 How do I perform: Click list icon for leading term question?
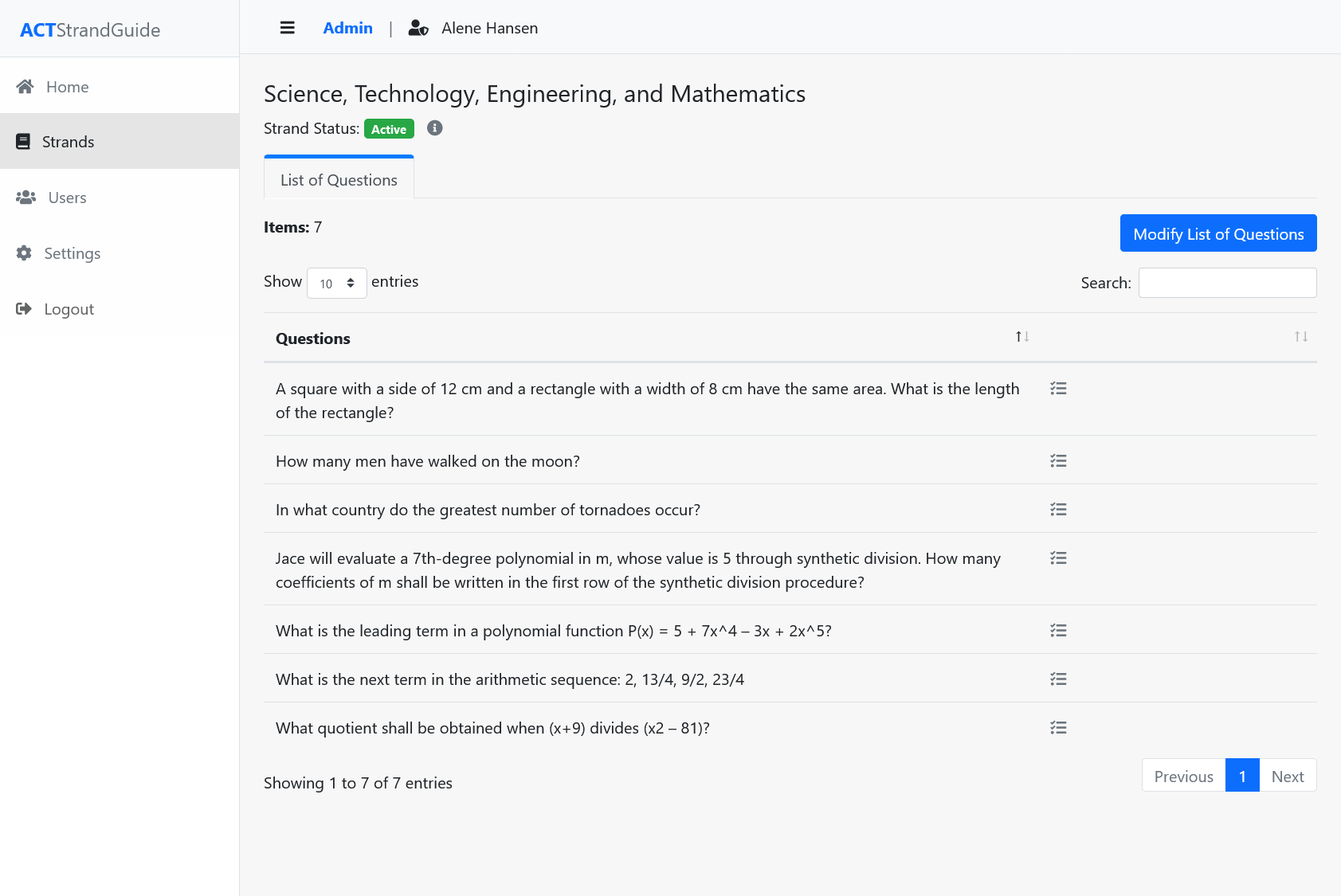click(1058, 631)
